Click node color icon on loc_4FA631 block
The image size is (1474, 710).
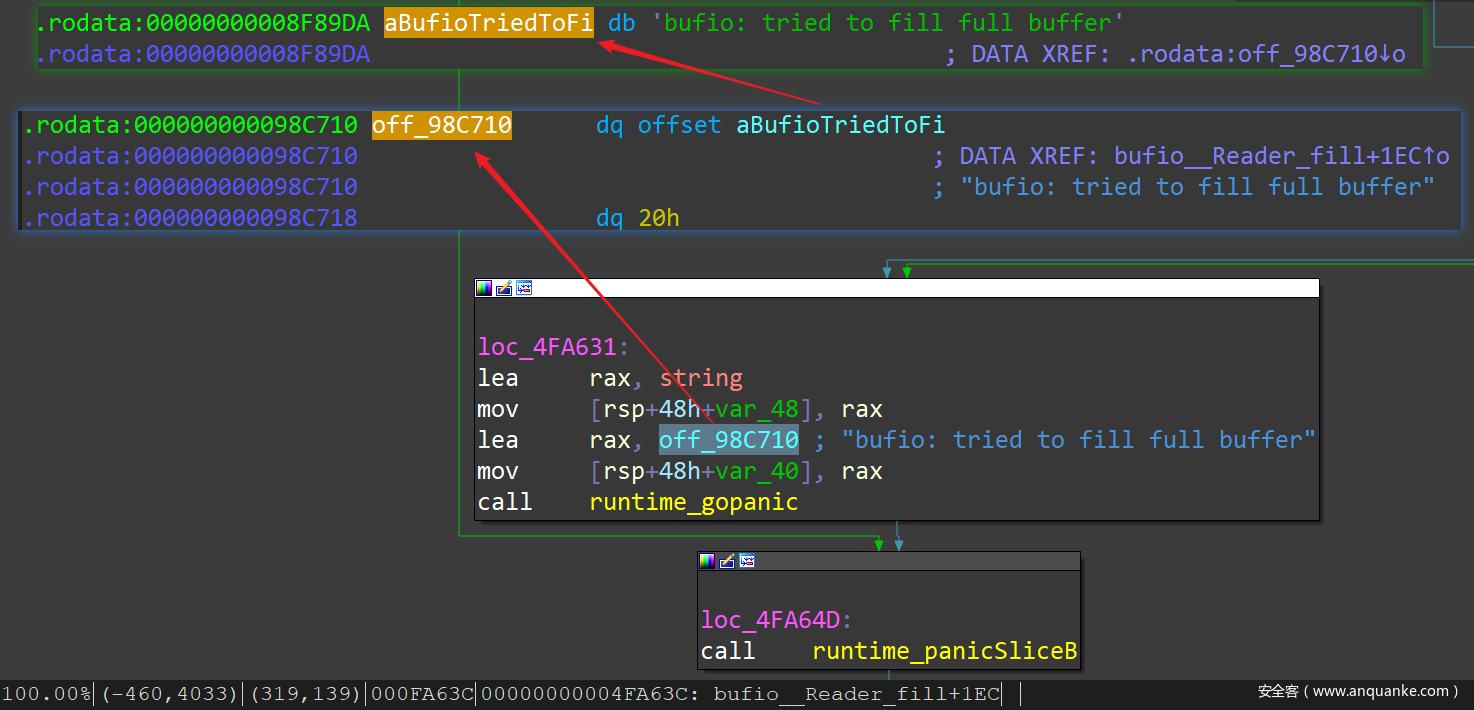(484, 288)
